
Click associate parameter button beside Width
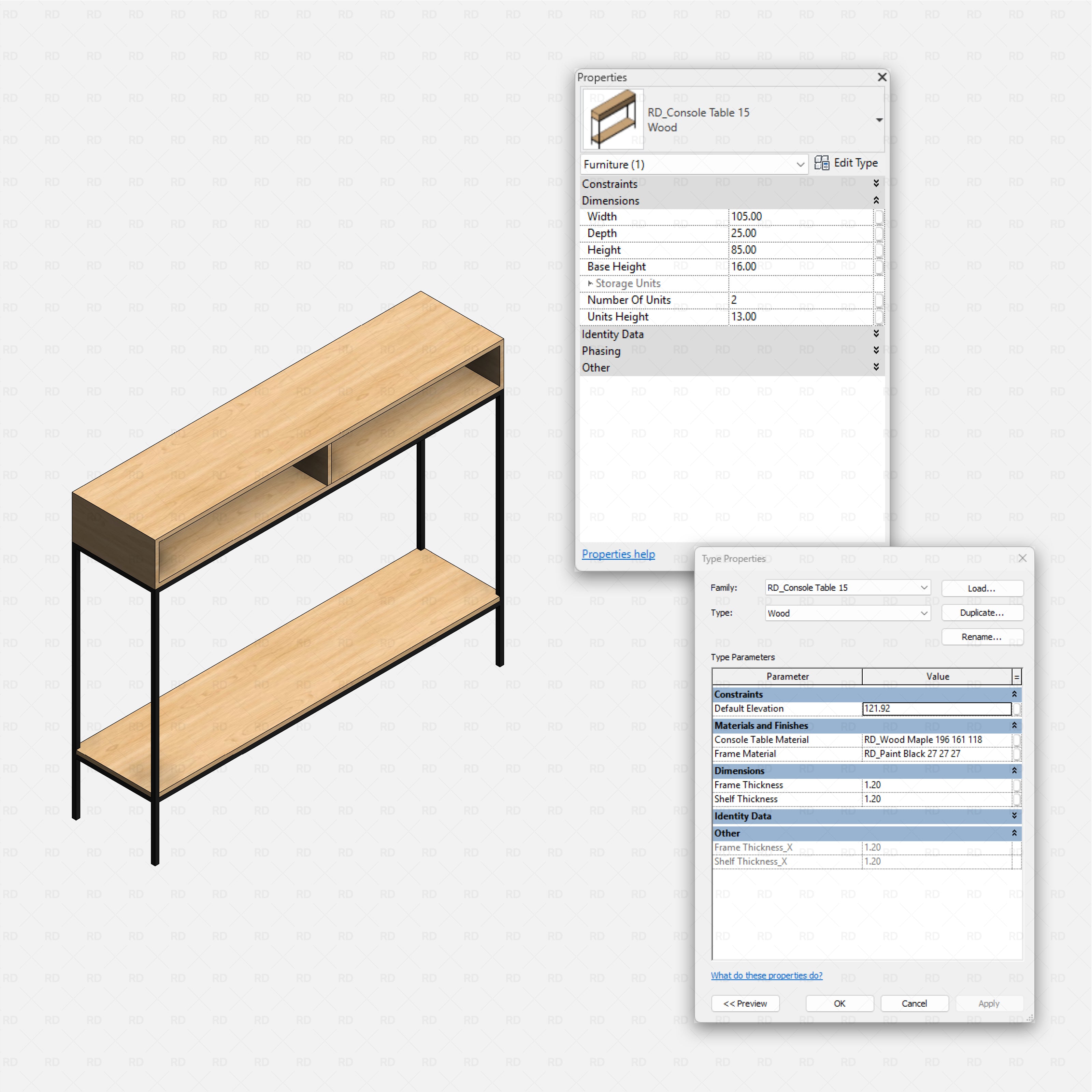[879, 216]
